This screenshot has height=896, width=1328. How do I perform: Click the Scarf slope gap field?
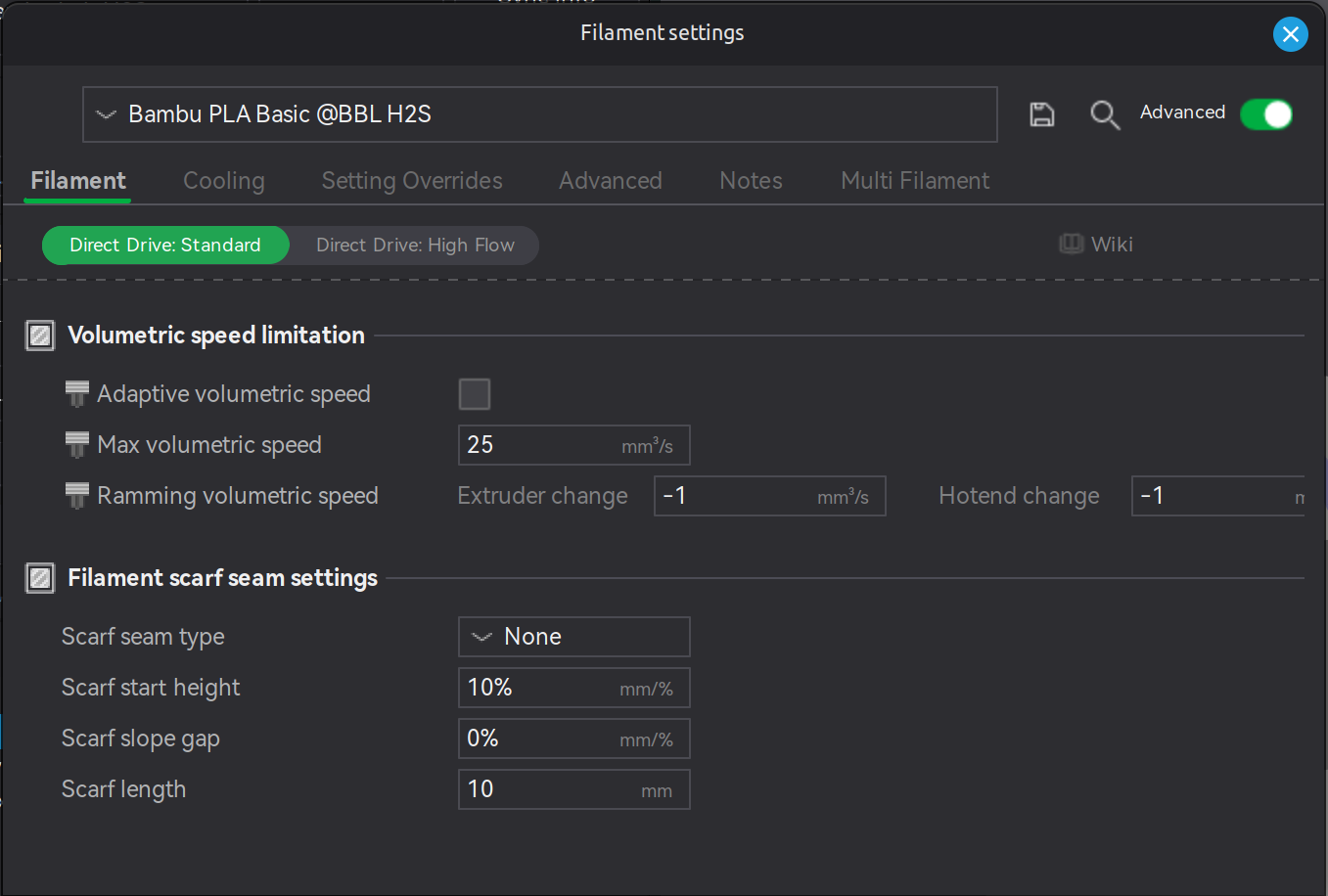[574, 739]
